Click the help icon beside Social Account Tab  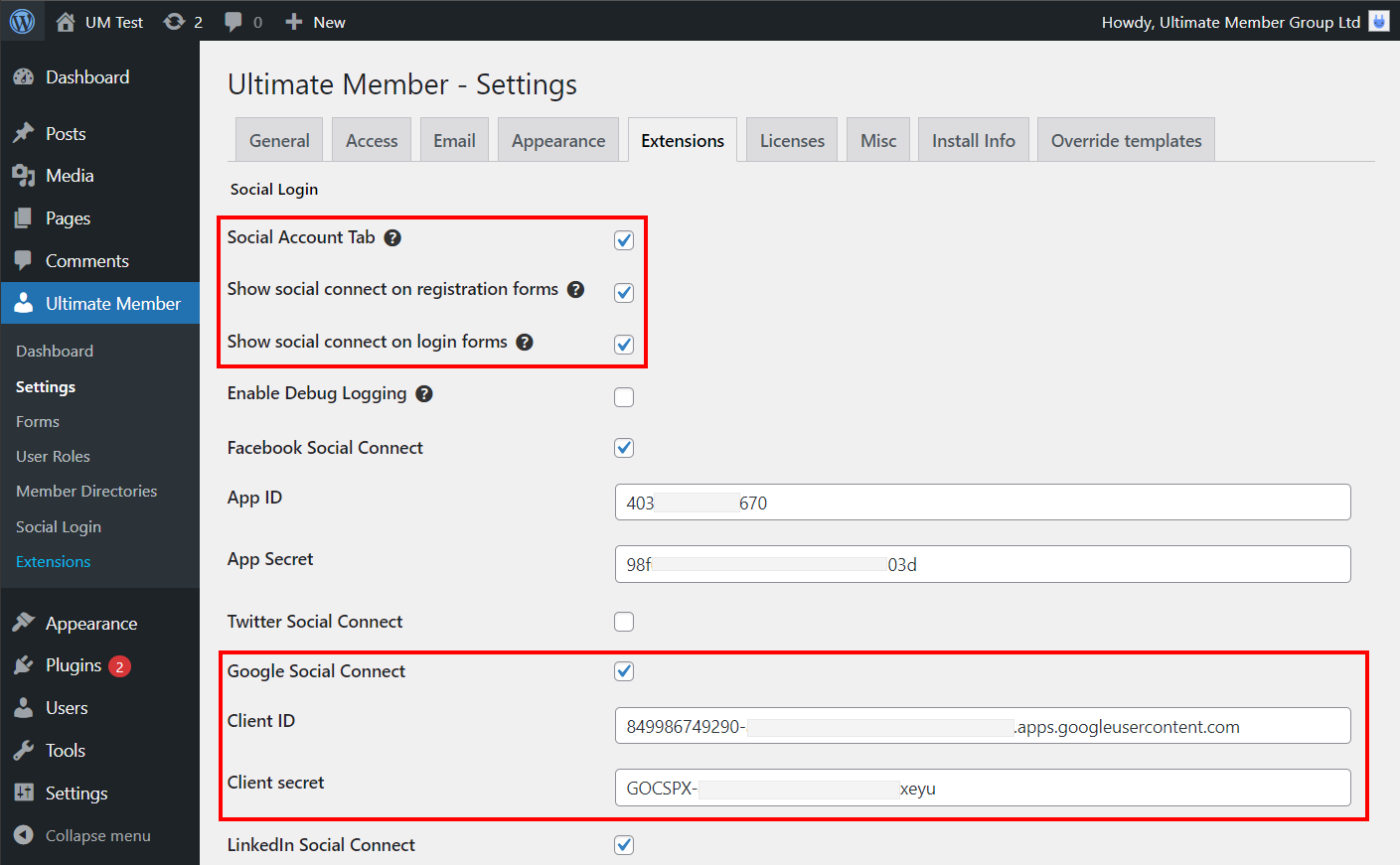[392, 237]
